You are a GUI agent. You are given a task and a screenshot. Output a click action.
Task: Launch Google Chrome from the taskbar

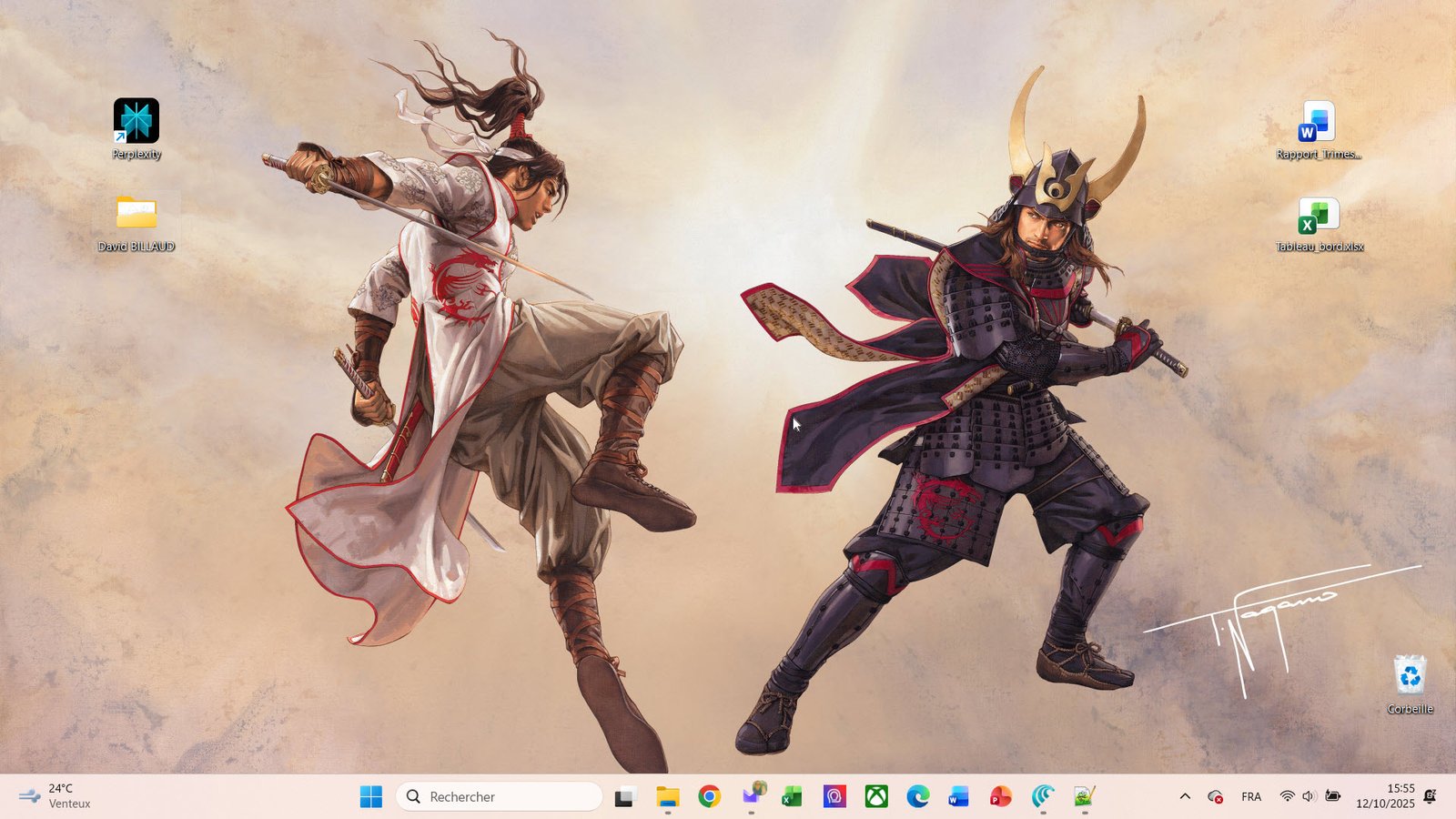pos(710,797)
